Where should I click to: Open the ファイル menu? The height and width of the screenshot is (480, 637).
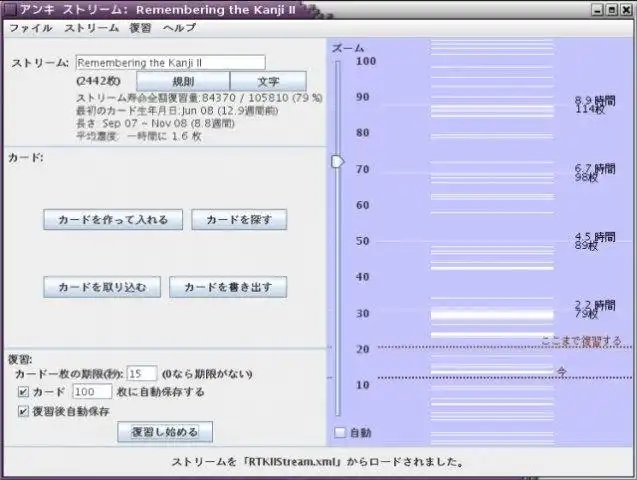click(30, 28)
